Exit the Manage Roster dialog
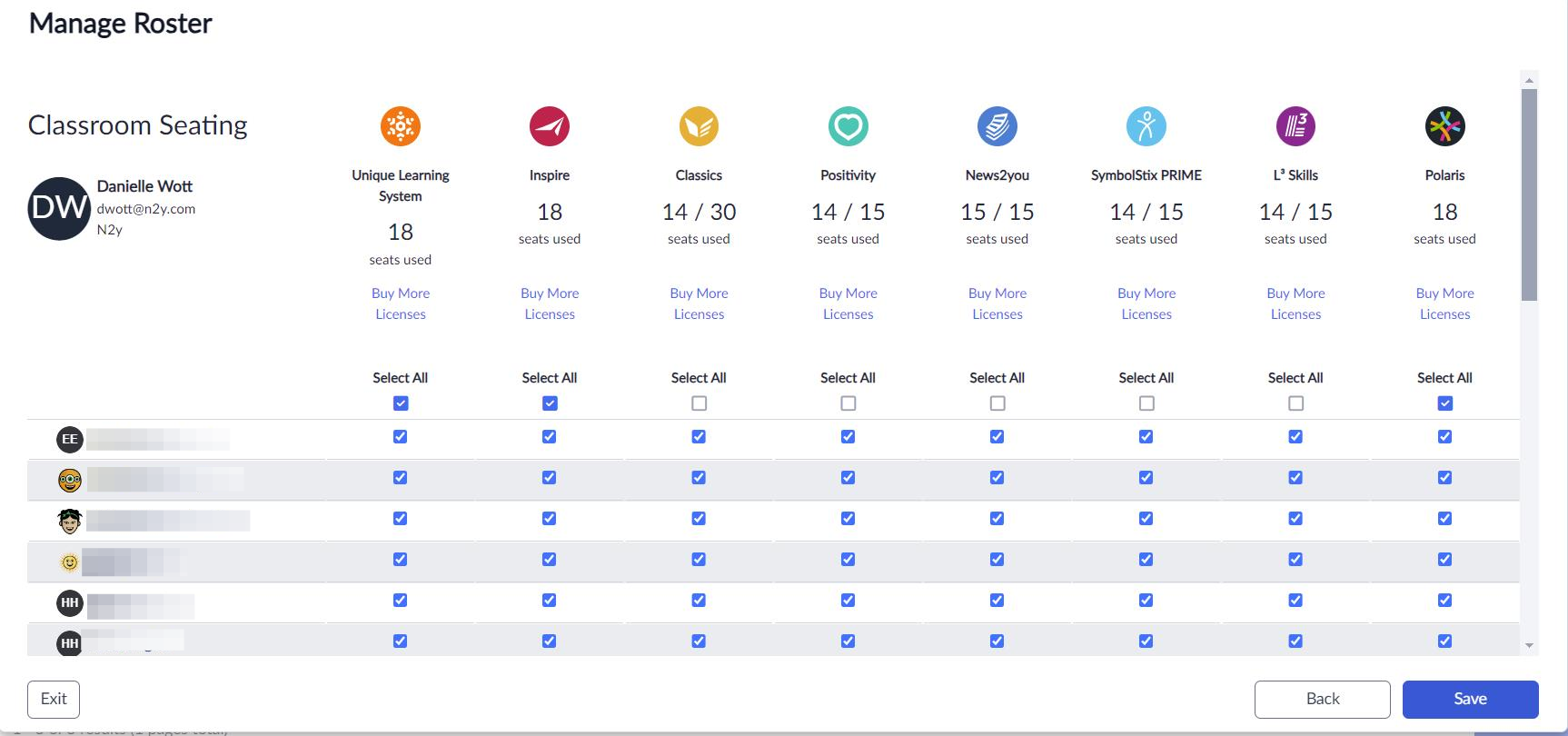Image resolution: width=1568 pixels, height=736 pixels. pos(54,699)
